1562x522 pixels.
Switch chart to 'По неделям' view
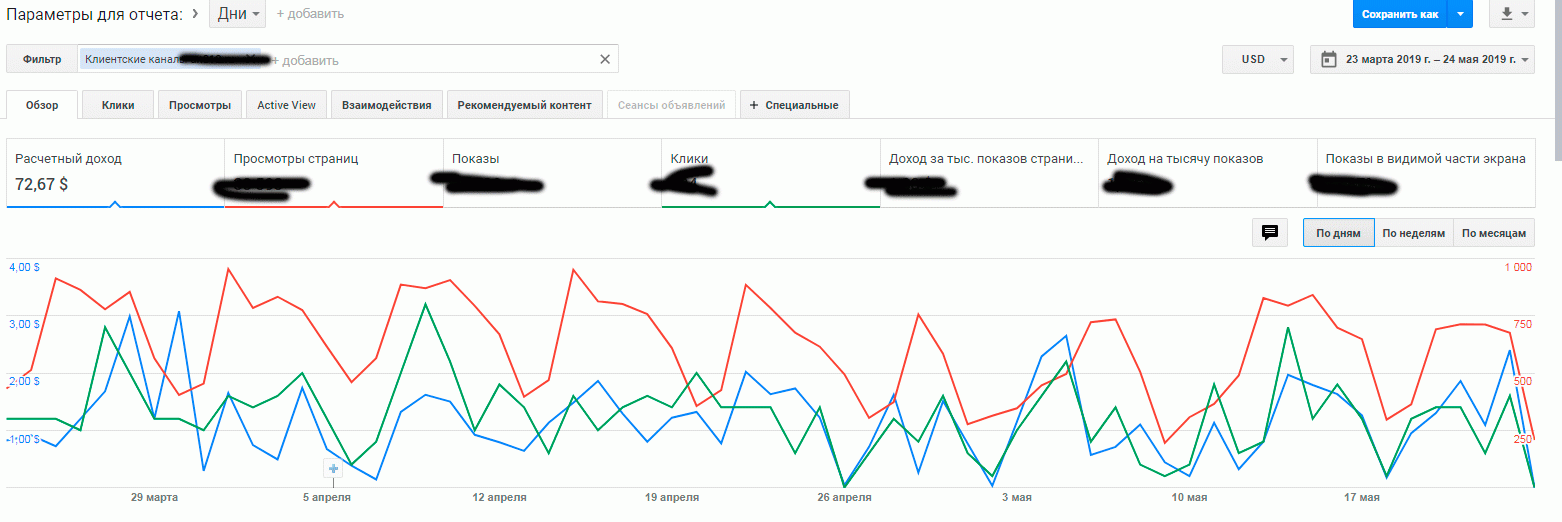coord(1413,233)
